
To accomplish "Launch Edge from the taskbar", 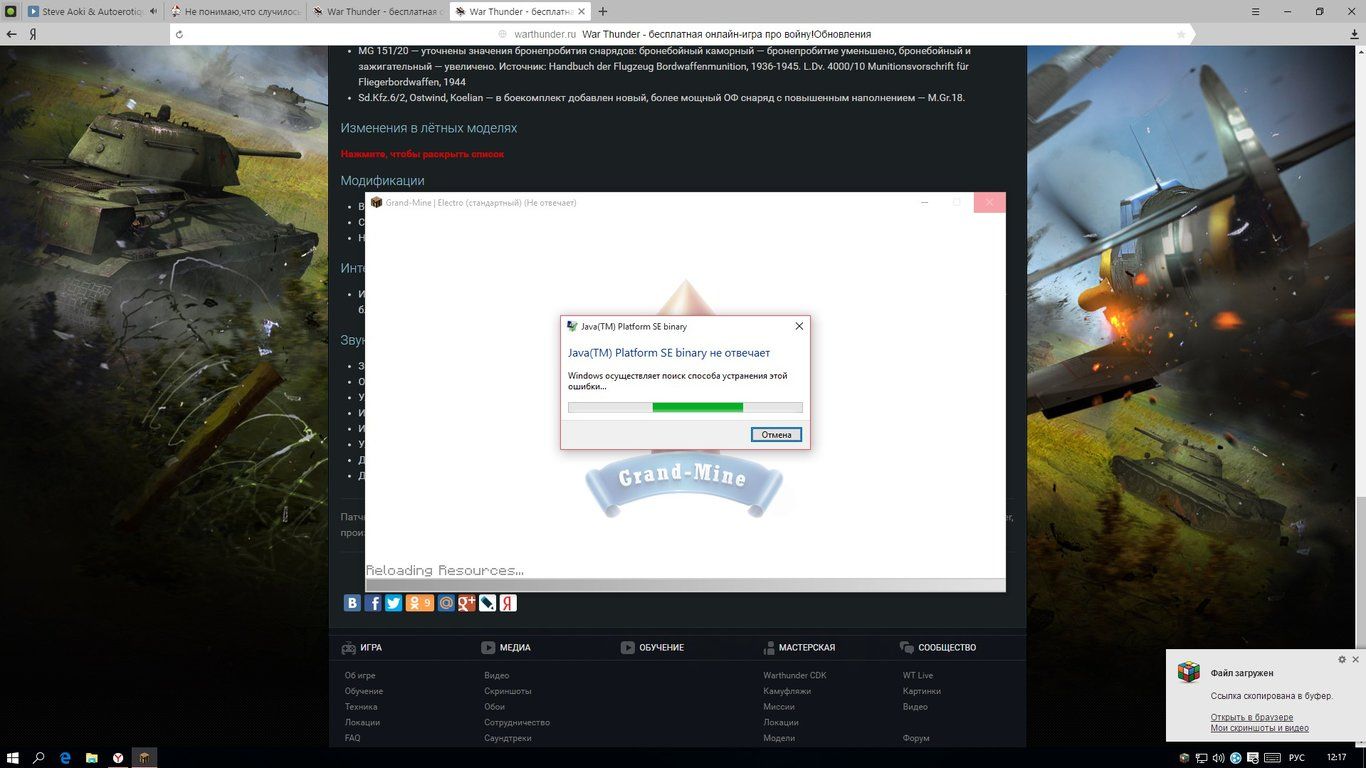I will 66,757.
